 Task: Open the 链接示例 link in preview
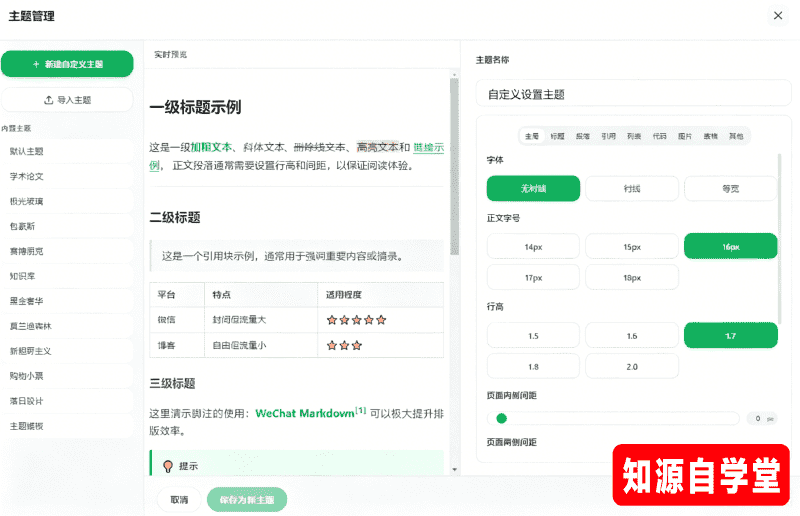point(429,148)
